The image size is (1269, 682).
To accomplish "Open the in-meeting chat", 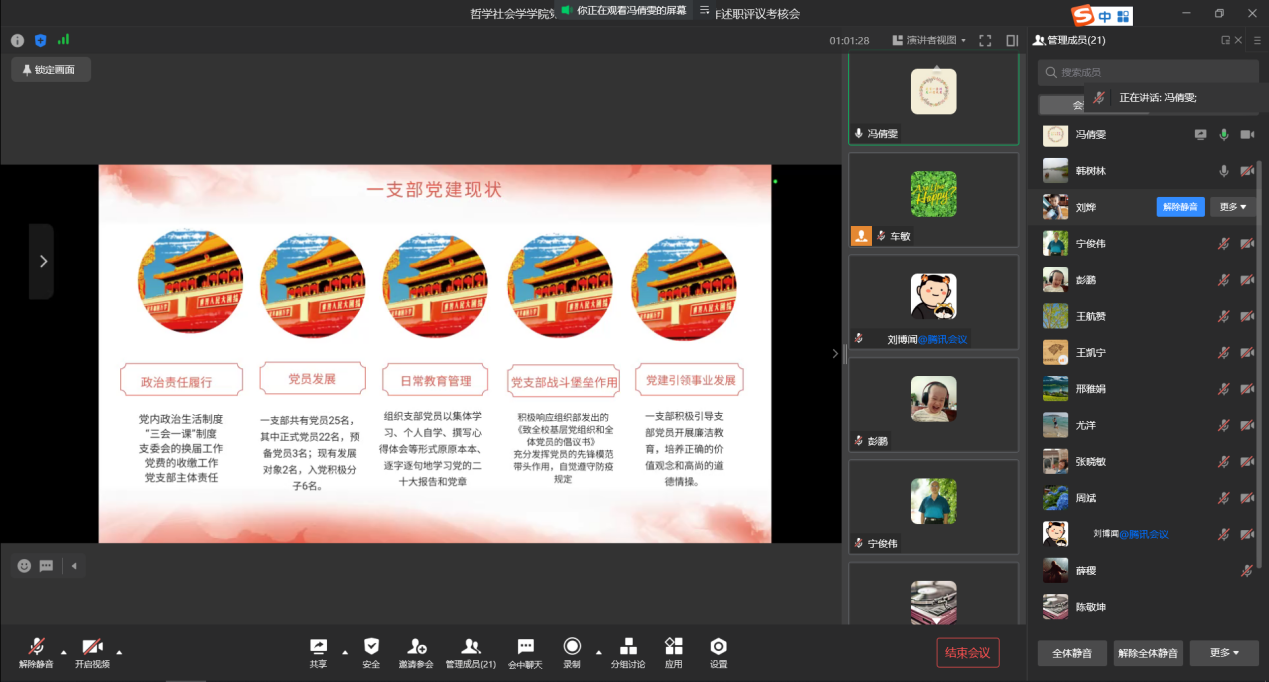I will [x=525, y=651].
